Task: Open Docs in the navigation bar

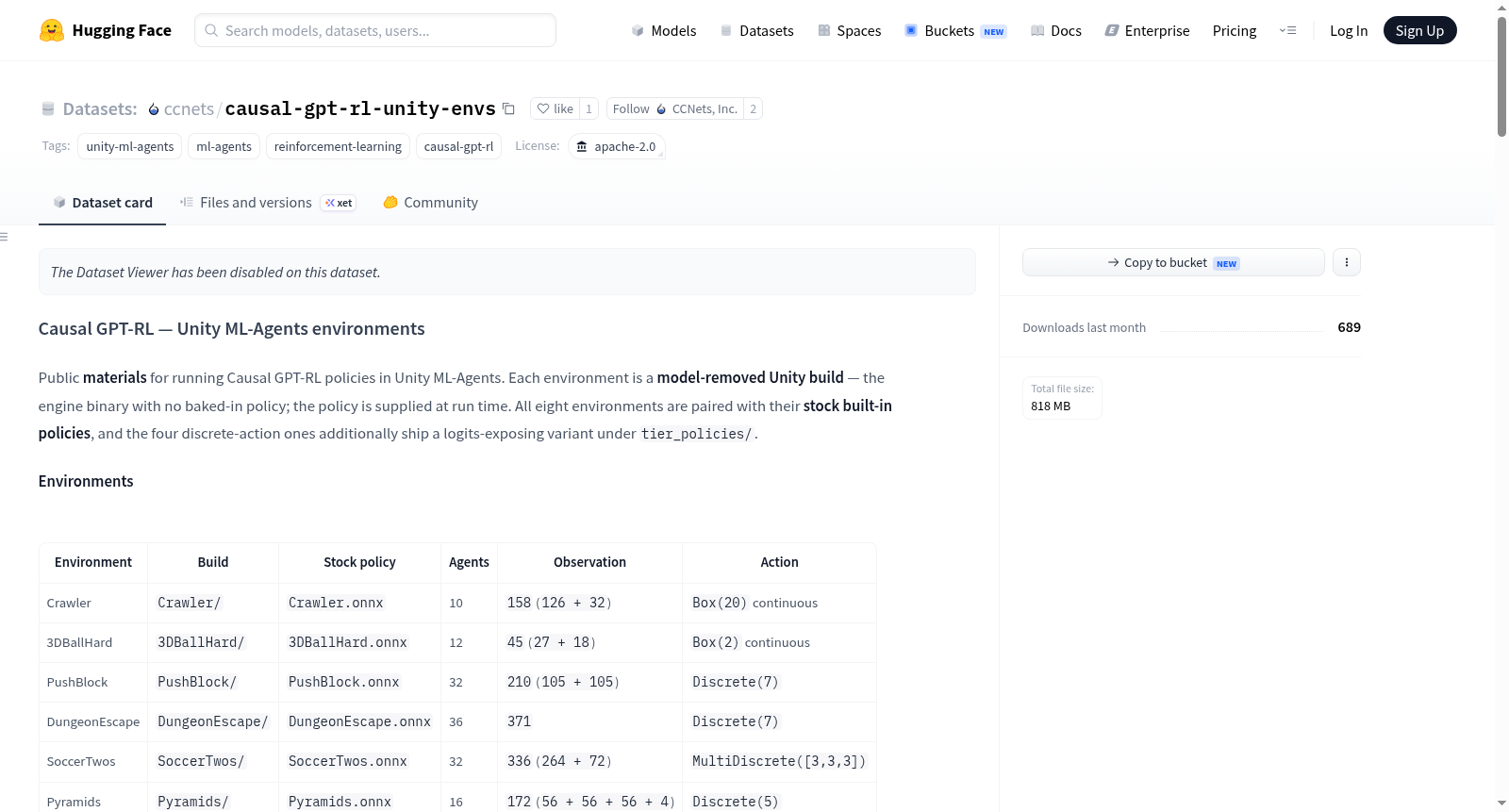Action: pos(1055,30)
